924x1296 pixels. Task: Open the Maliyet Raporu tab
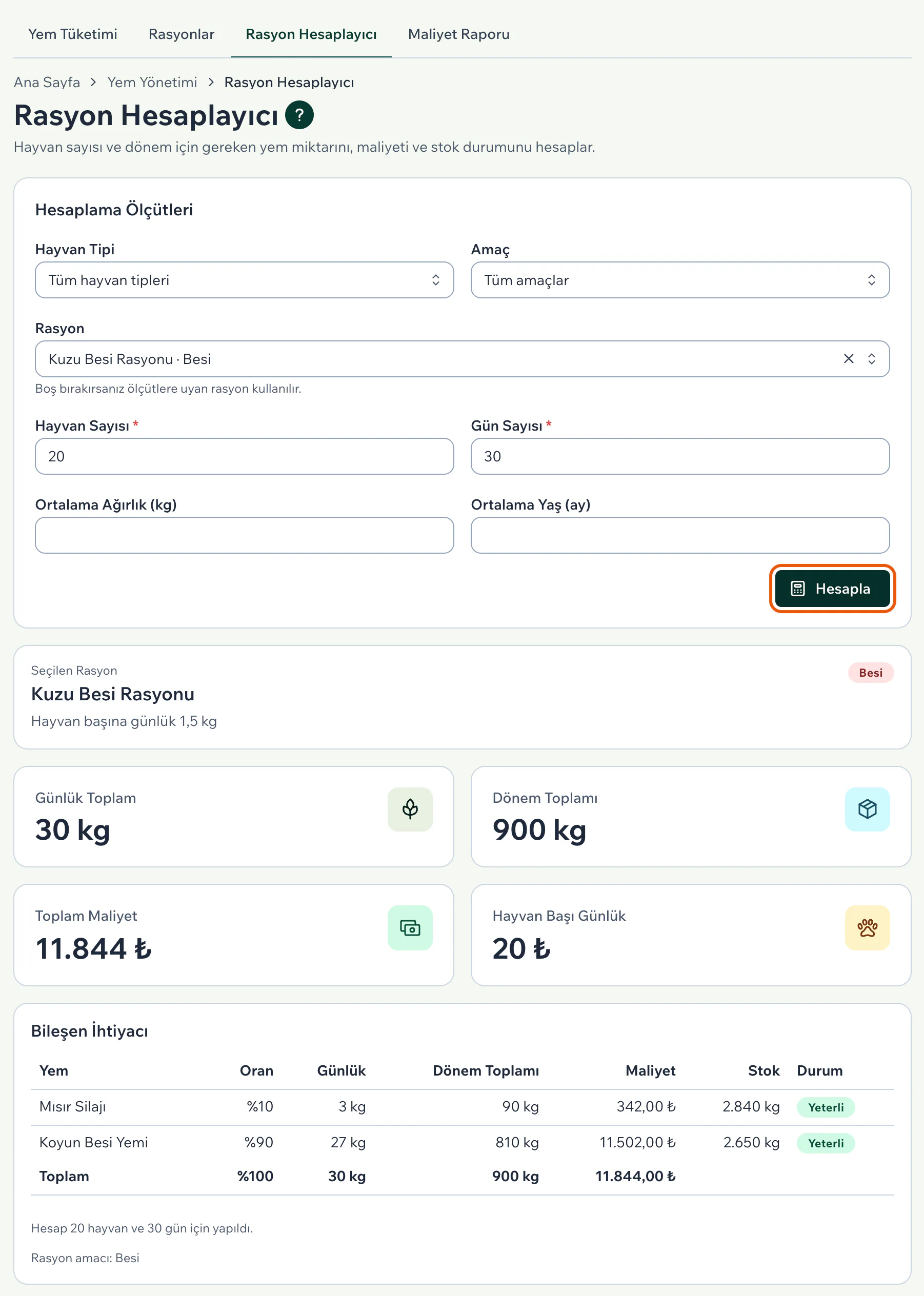click(458, 34)
